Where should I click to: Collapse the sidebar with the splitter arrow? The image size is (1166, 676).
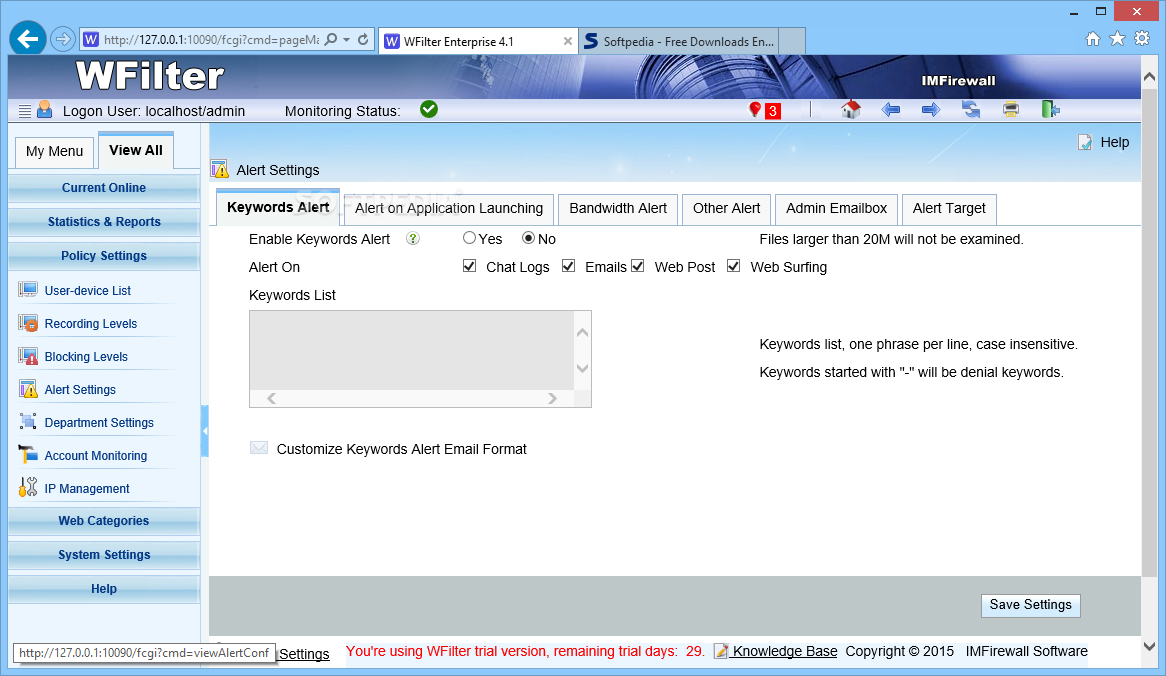pos(204,431)
